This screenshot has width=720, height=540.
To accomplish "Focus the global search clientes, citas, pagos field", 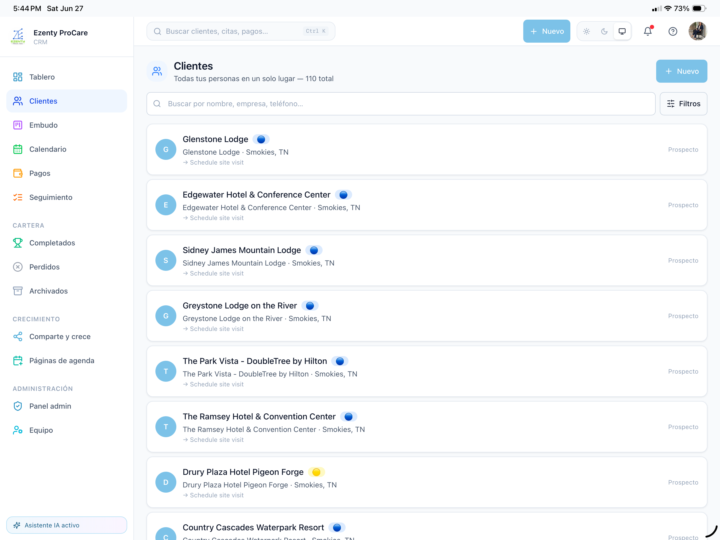I will [x=241, y=31].
